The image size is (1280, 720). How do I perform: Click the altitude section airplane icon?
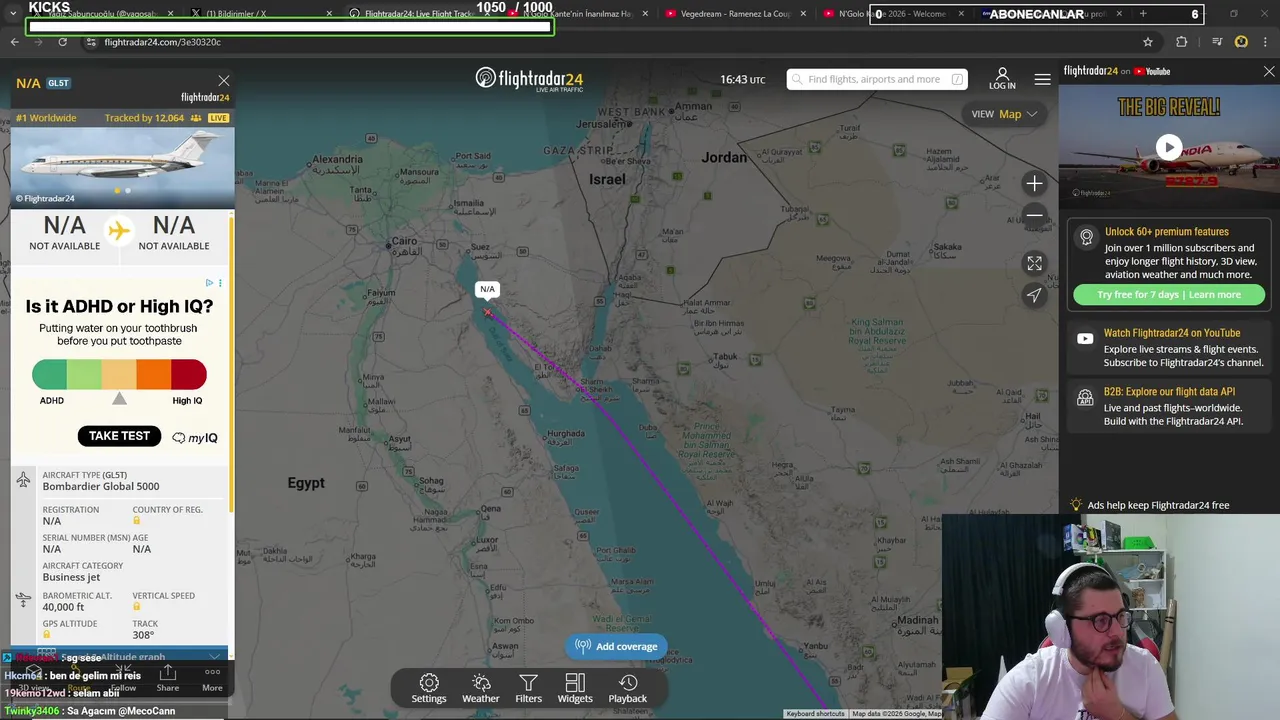click(x=23, y=600)
